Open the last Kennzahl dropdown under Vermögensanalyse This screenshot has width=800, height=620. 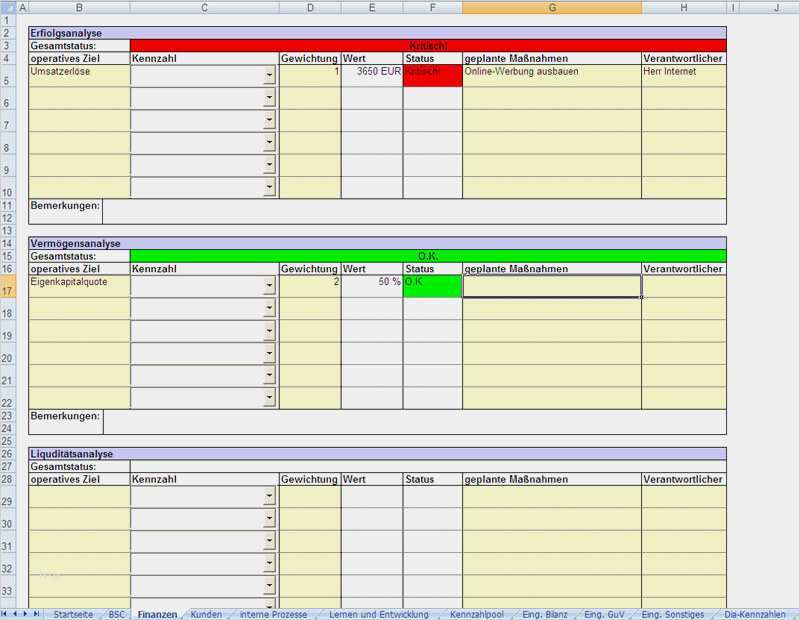[269, 396]
